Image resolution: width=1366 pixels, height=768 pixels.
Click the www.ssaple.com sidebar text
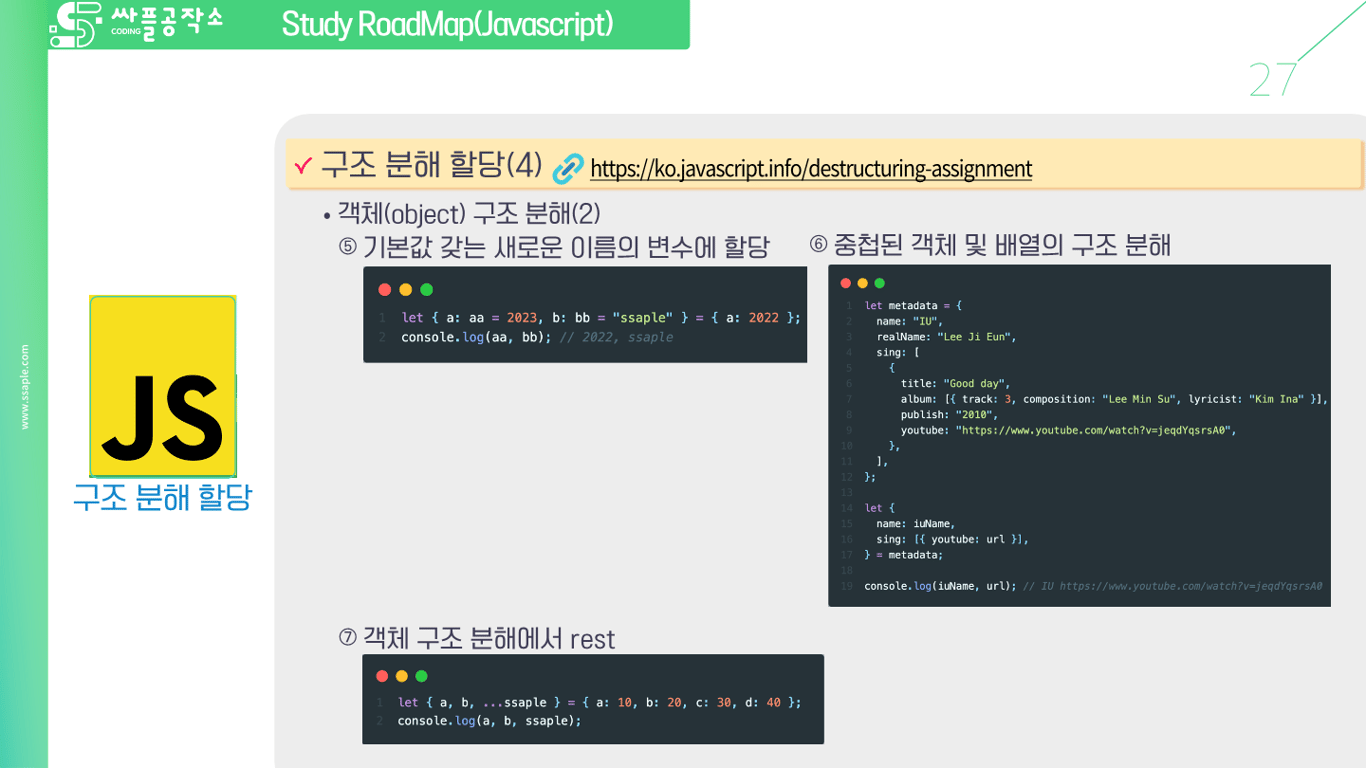point(25,385)
